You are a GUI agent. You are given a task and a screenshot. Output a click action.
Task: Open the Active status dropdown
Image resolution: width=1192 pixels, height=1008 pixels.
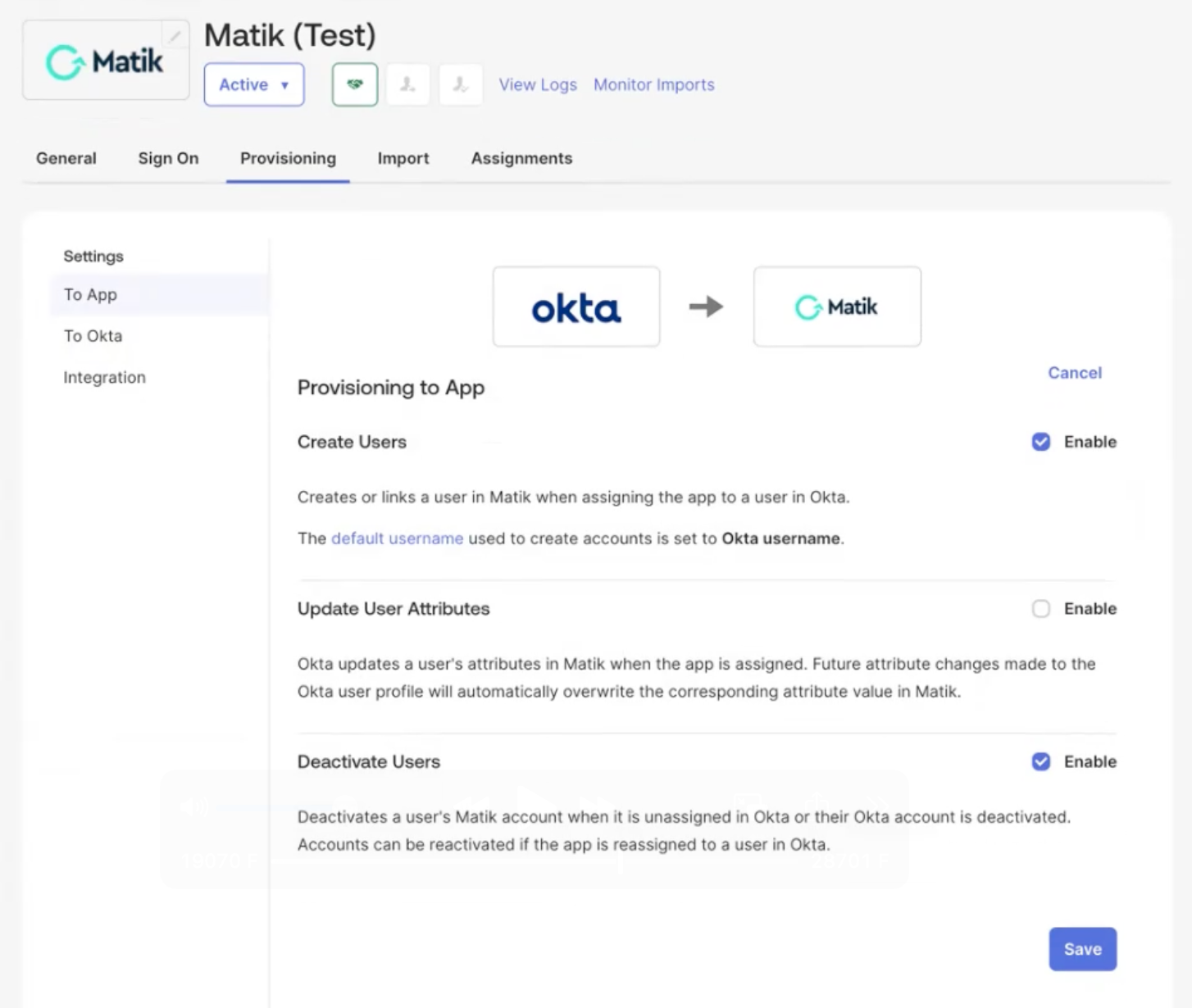point(253,84)
